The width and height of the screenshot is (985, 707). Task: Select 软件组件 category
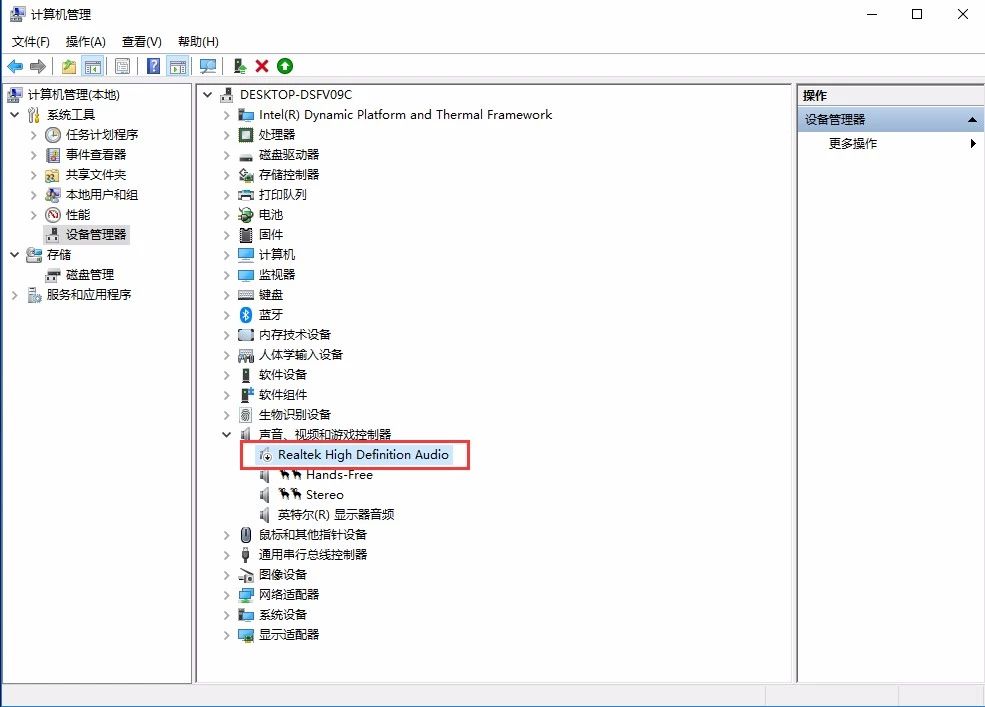[x=283, y=395]
